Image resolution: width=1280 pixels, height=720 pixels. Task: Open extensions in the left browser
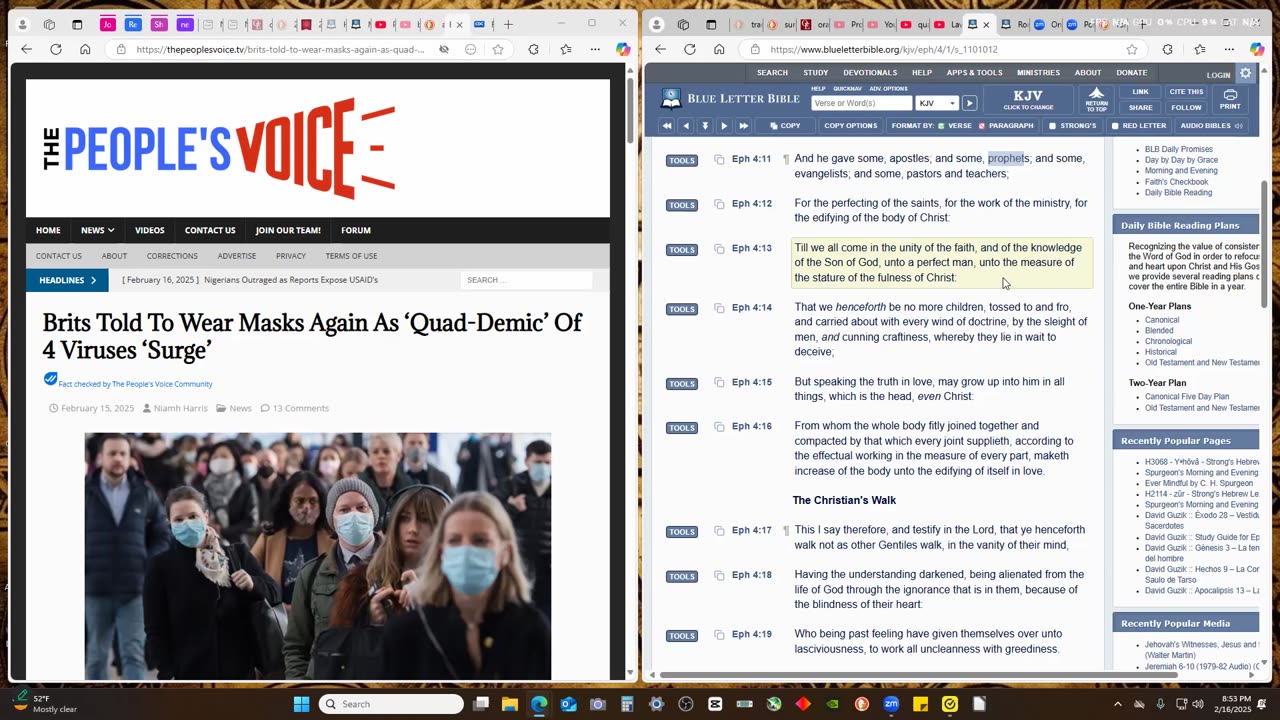point(534,49)
